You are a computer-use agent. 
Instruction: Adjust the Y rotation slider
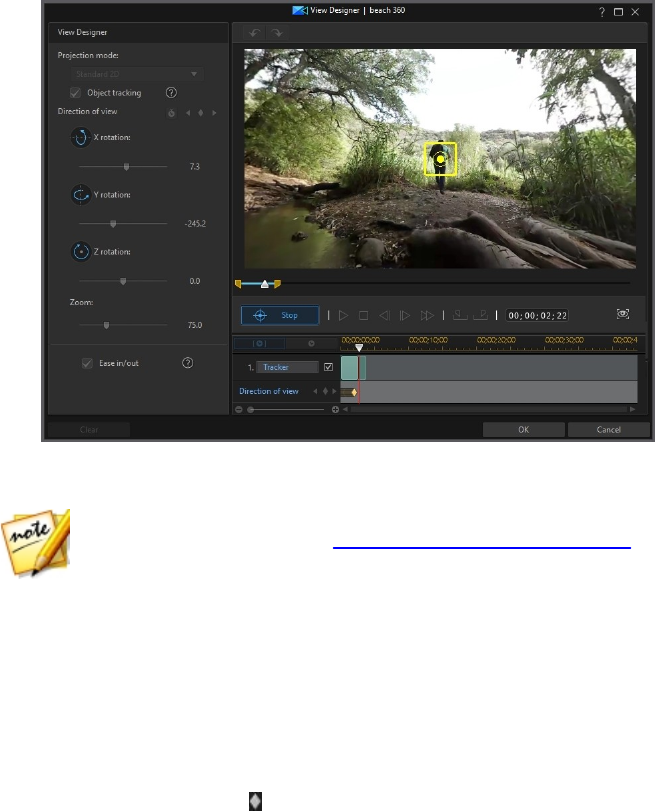click(113, 224)
